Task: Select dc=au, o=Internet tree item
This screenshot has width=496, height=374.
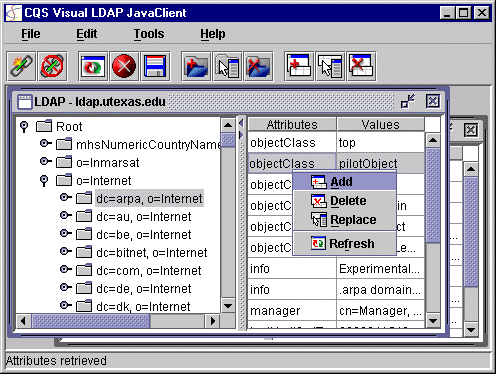Action: 144,217
